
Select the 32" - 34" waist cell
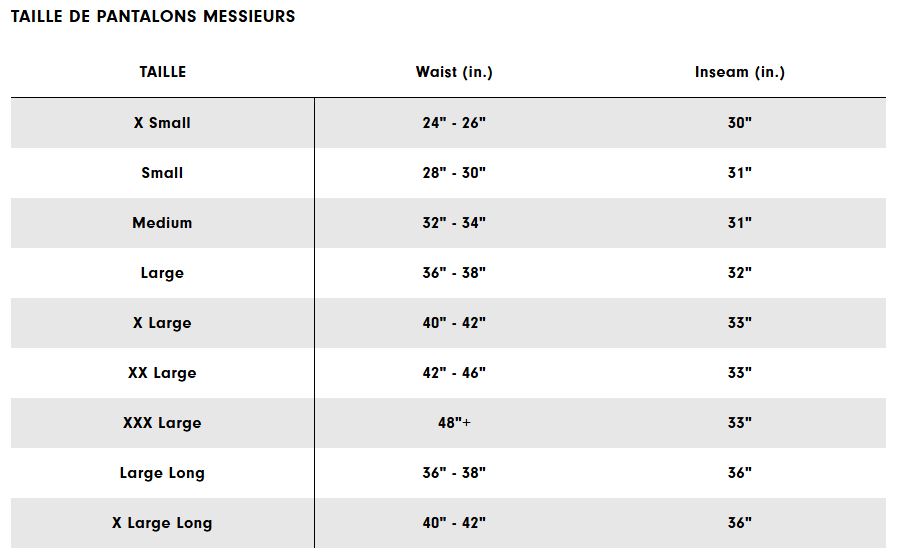pyautogui.click(x=454, y=223)
